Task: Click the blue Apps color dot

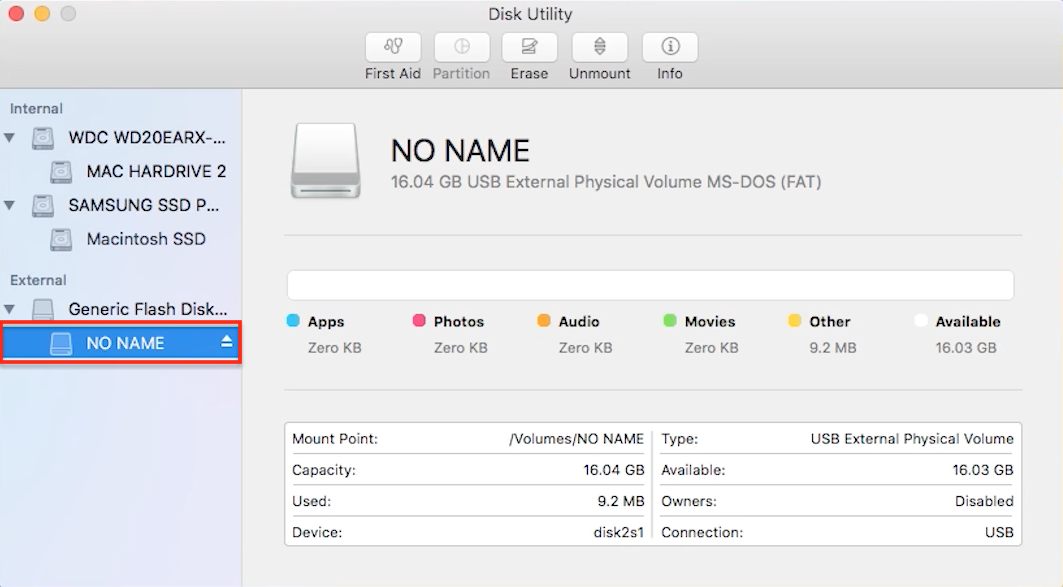Action: coord(293,321)
